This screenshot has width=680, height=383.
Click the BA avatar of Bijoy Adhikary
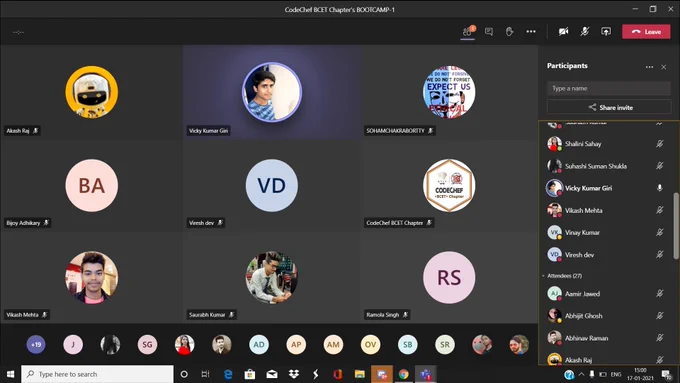[92, 185]
